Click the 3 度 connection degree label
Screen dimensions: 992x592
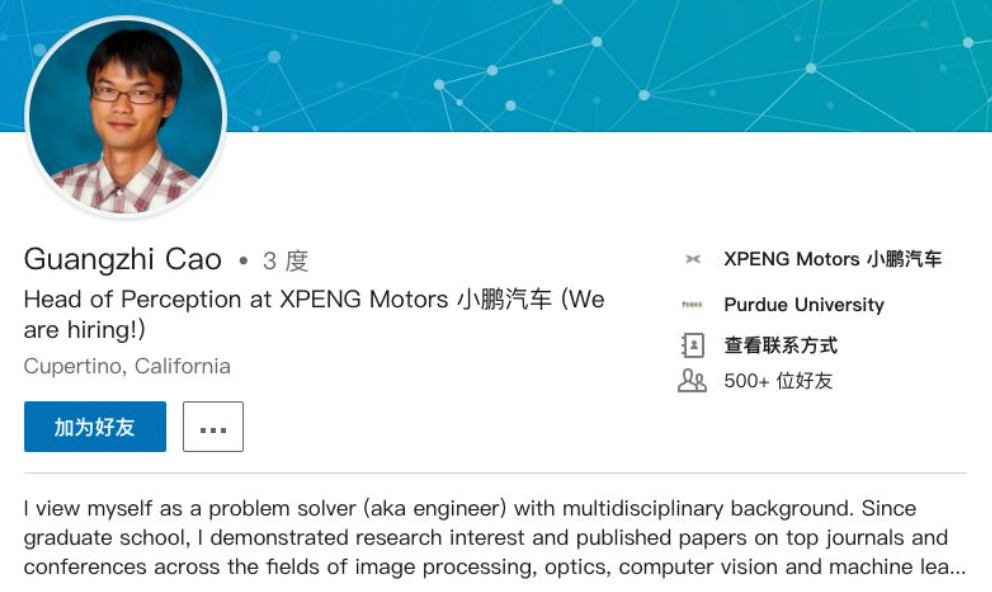tap(285, 261)
